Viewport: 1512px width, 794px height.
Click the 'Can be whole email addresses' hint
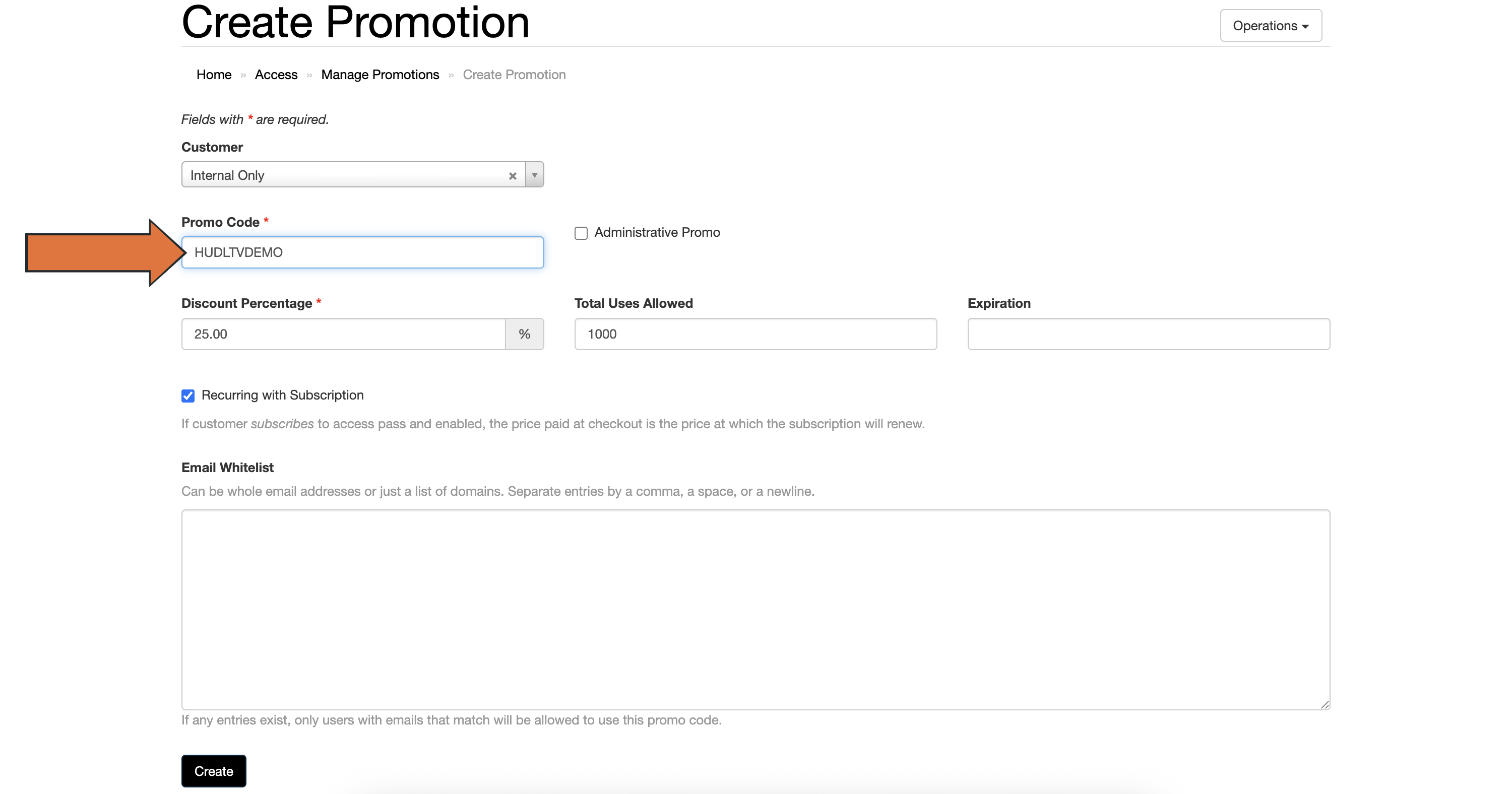tap(498, 491)
